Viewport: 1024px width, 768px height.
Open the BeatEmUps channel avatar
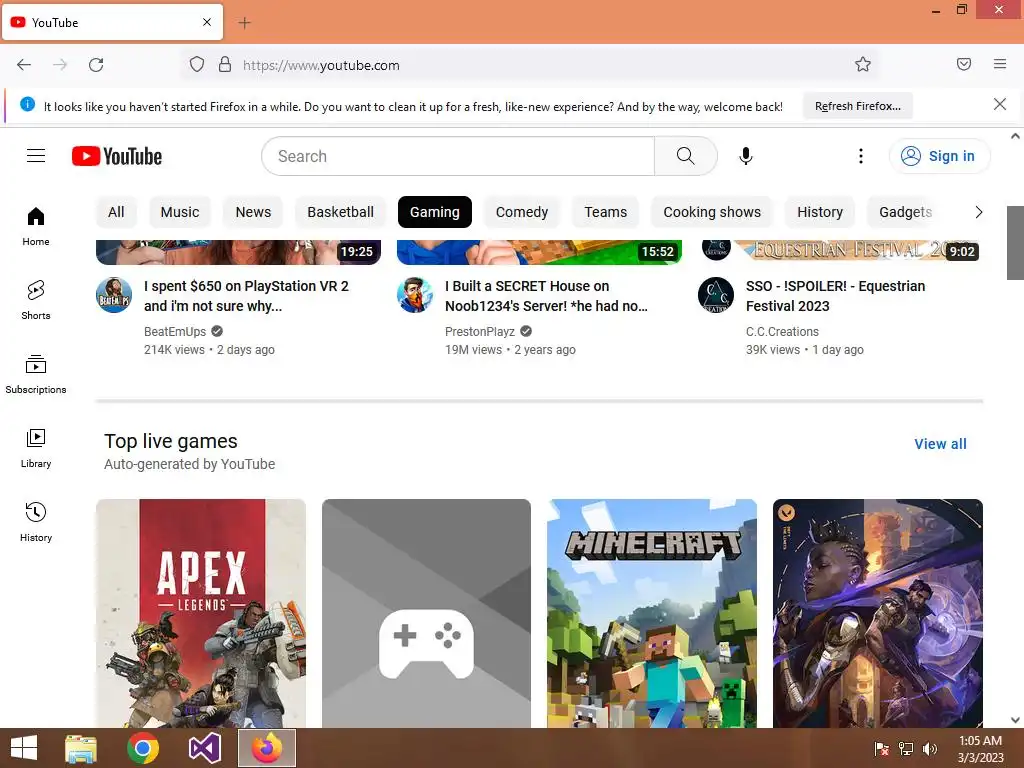pyautogui.click(x=114, y=295)
